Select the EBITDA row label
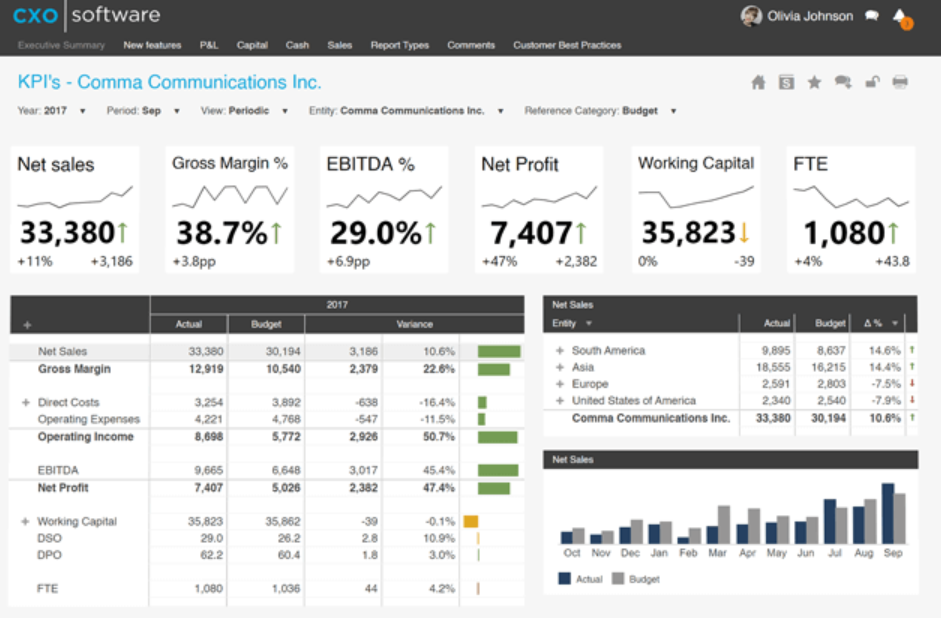 58,470
